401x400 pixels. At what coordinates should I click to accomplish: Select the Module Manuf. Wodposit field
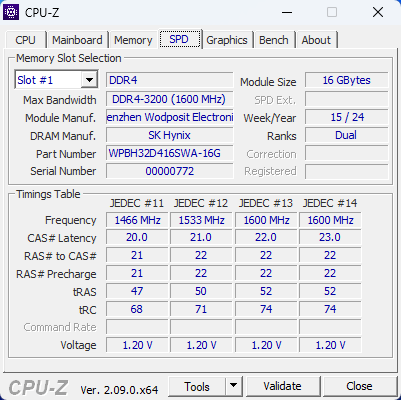coord(170,117)
